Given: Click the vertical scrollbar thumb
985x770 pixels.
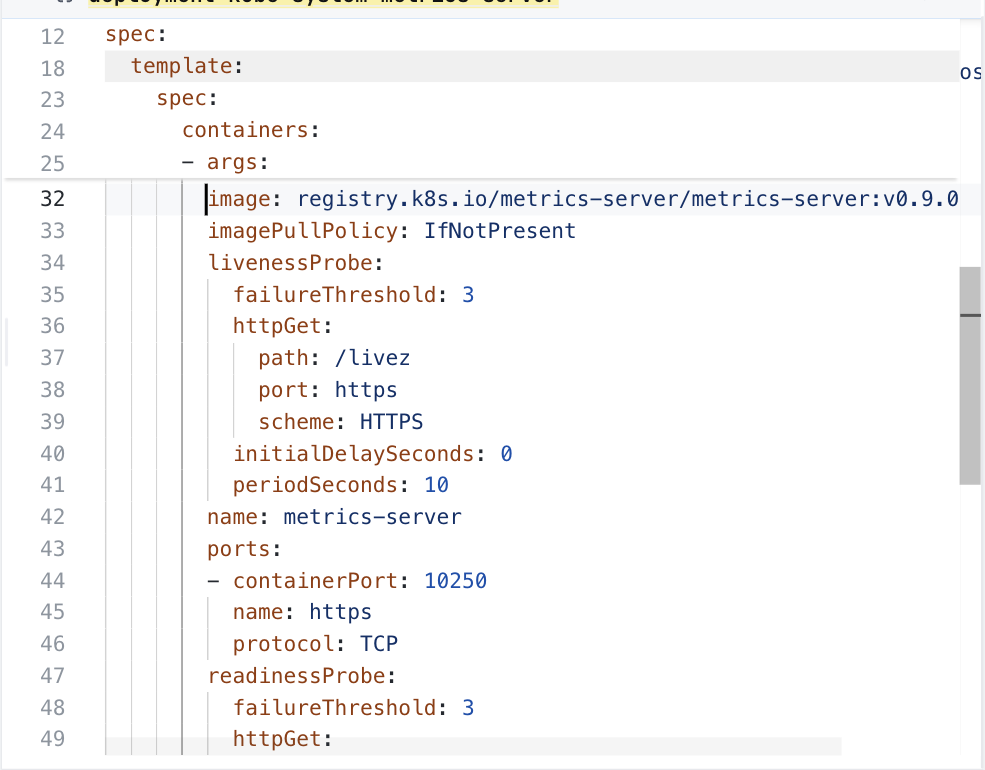Looking at the screenshot, I should (x=970, y=376).
